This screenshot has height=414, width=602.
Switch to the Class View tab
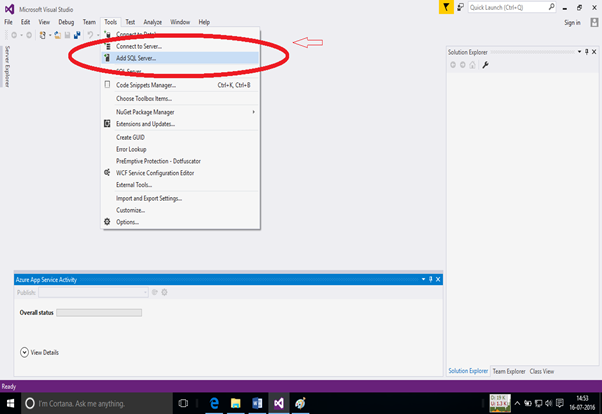coord(542,371)
